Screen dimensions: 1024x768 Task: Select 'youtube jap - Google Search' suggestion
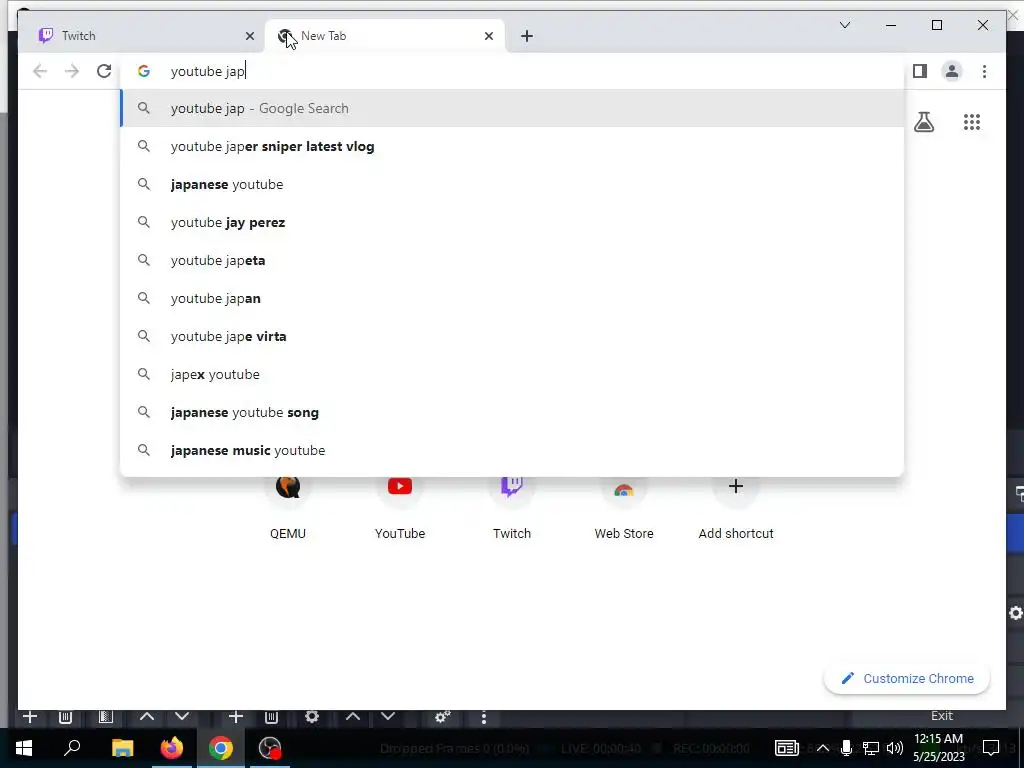[x=512, y=108]
